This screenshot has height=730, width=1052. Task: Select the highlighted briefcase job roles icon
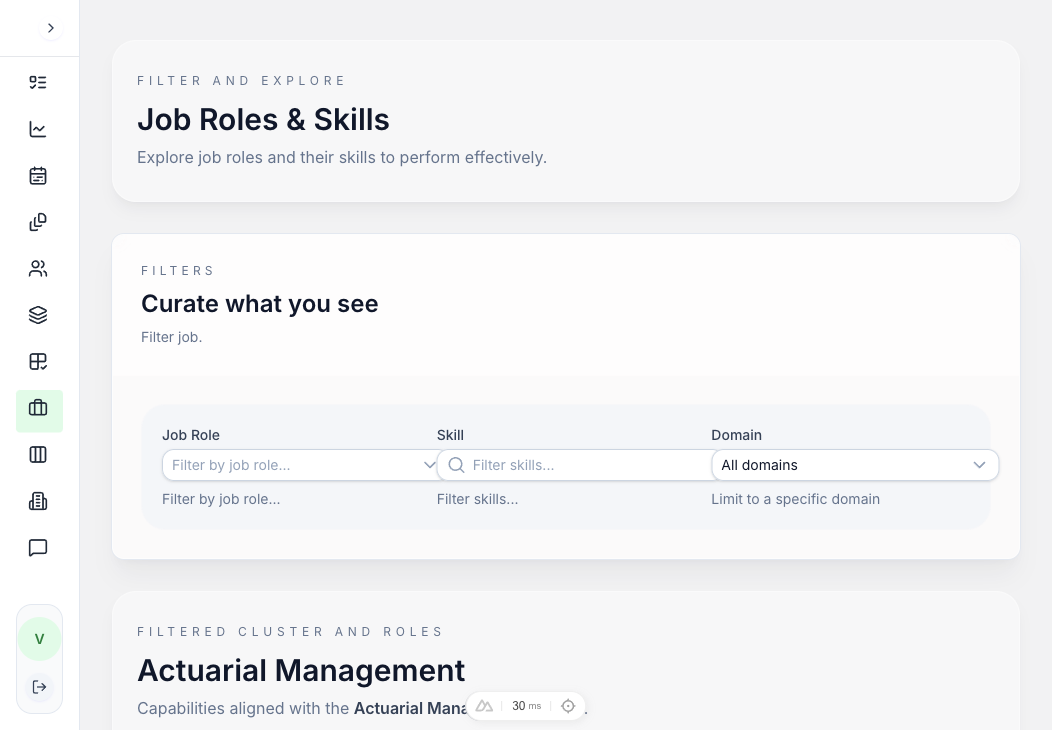39,411
